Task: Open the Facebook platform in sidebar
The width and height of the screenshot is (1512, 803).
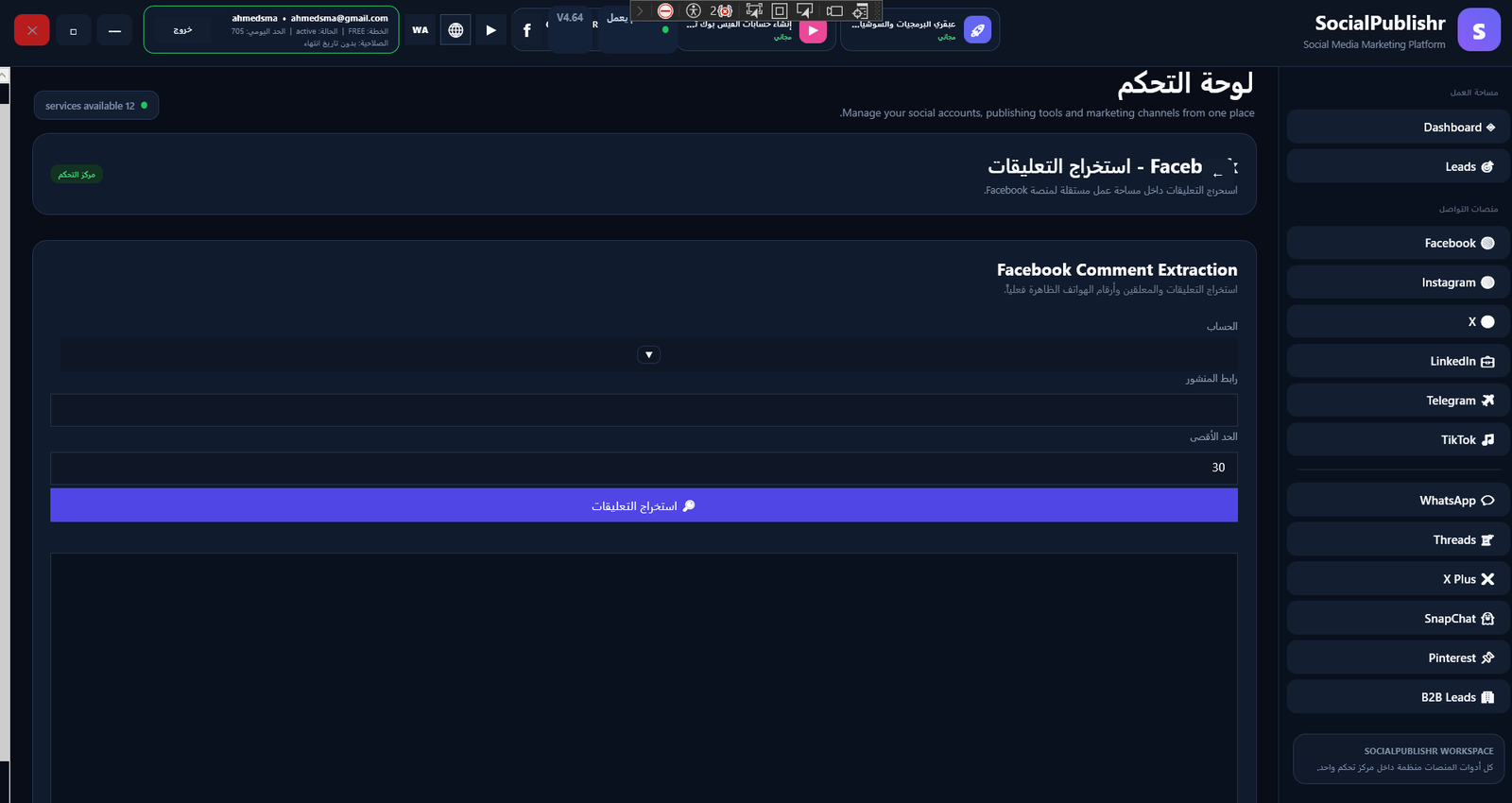Action: [x=1398, y=243]
